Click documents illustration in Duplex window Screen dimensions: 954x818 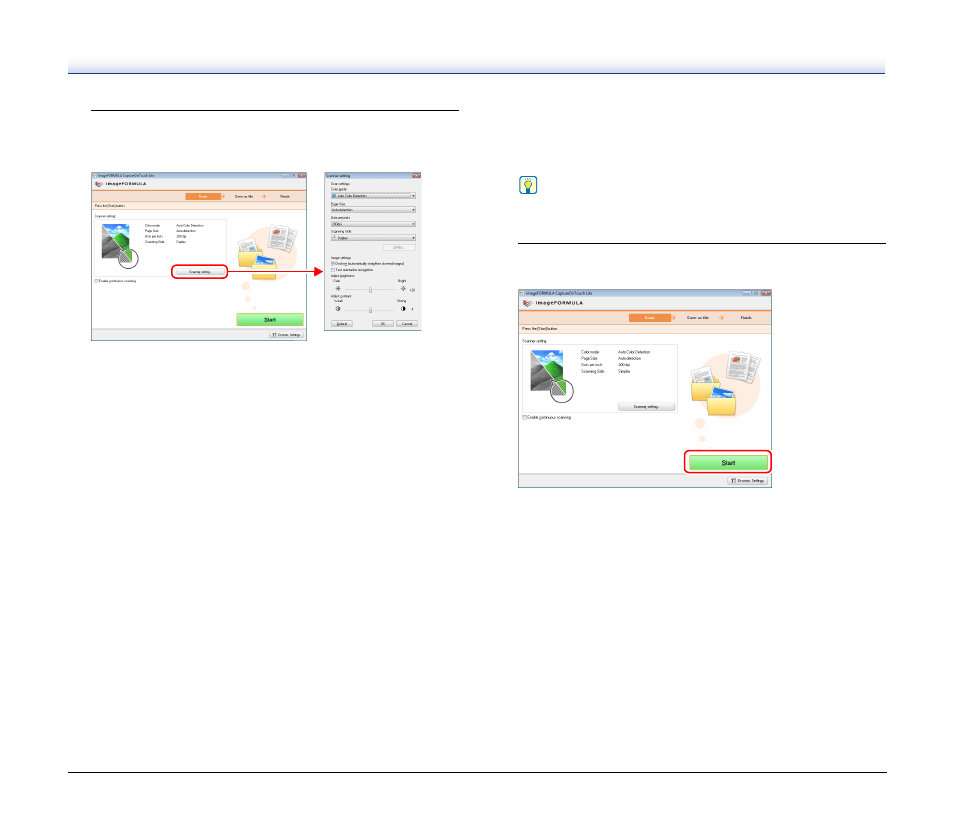pyautogui.click(x=282, y=239)
